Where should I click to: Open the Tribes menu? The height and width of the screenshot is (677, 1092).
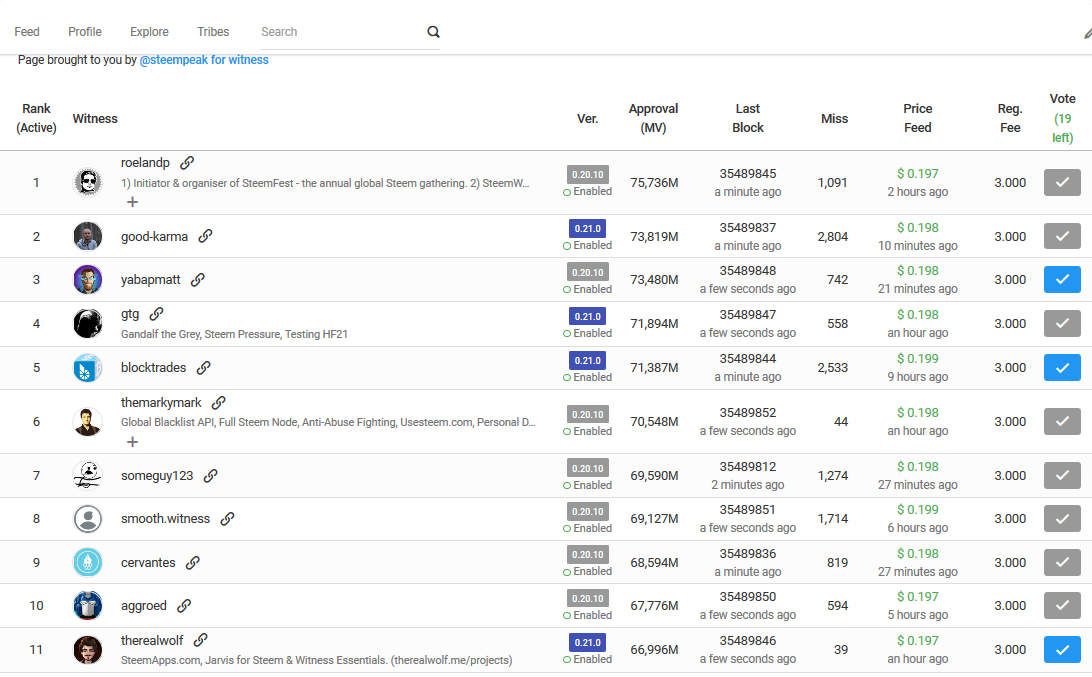[213, 32]
